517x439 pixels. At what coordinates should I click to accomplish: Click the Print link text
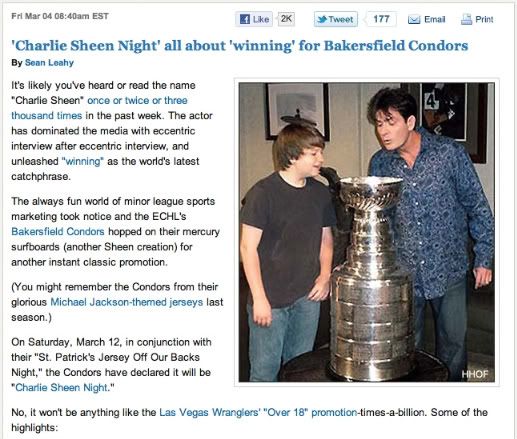484,19
